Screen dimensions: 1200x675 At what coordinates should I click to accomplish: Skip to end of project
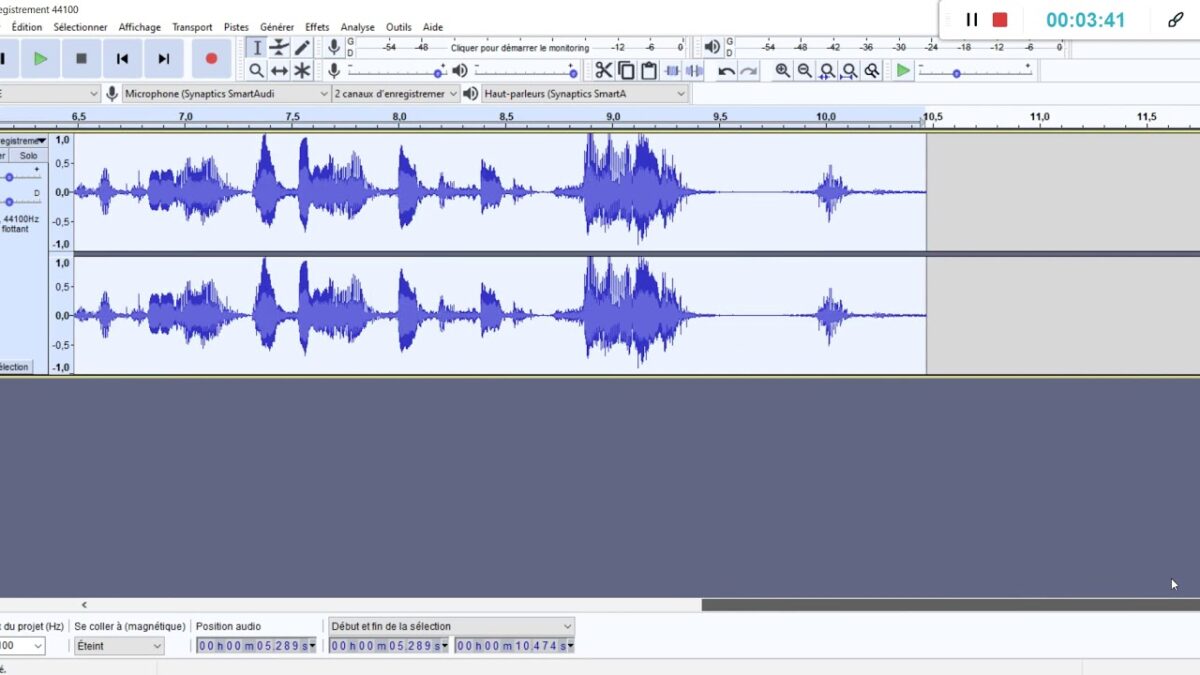[x=163, y=59]
